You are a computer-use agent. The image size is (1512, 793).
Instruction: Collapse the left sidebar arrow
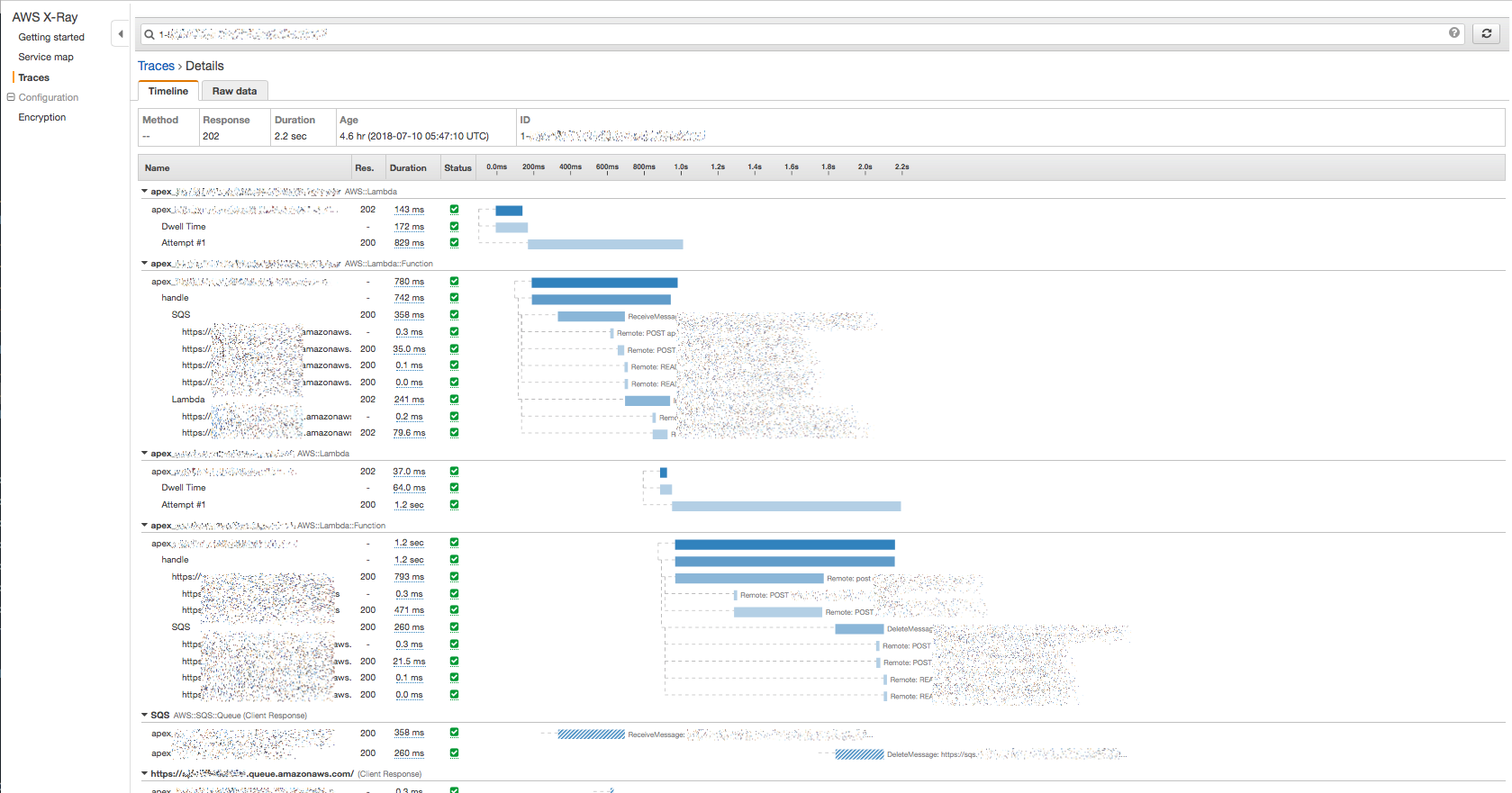[121, 34]
